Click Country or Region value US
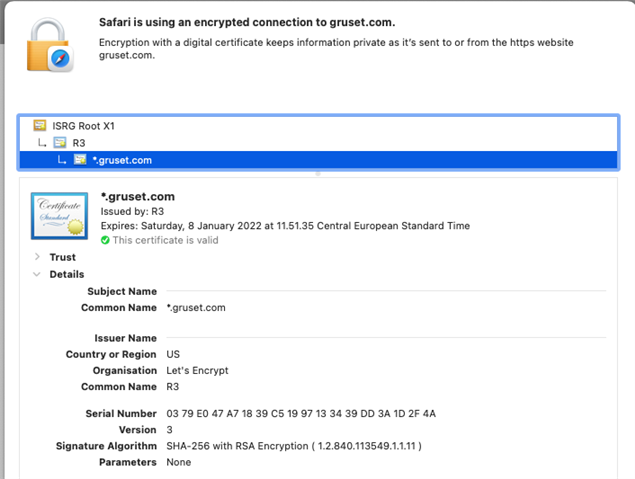 173,354
